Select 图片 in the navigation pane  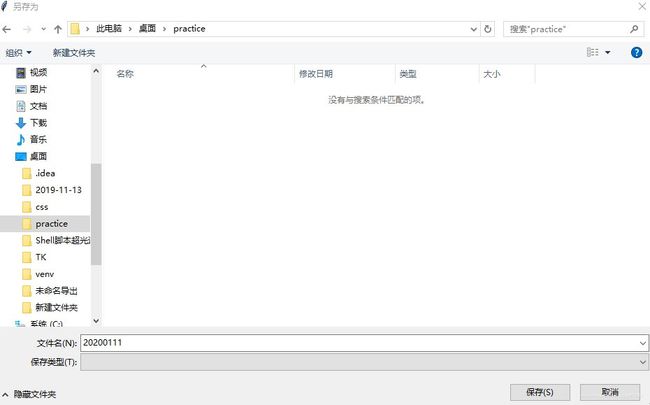[38, 89]
